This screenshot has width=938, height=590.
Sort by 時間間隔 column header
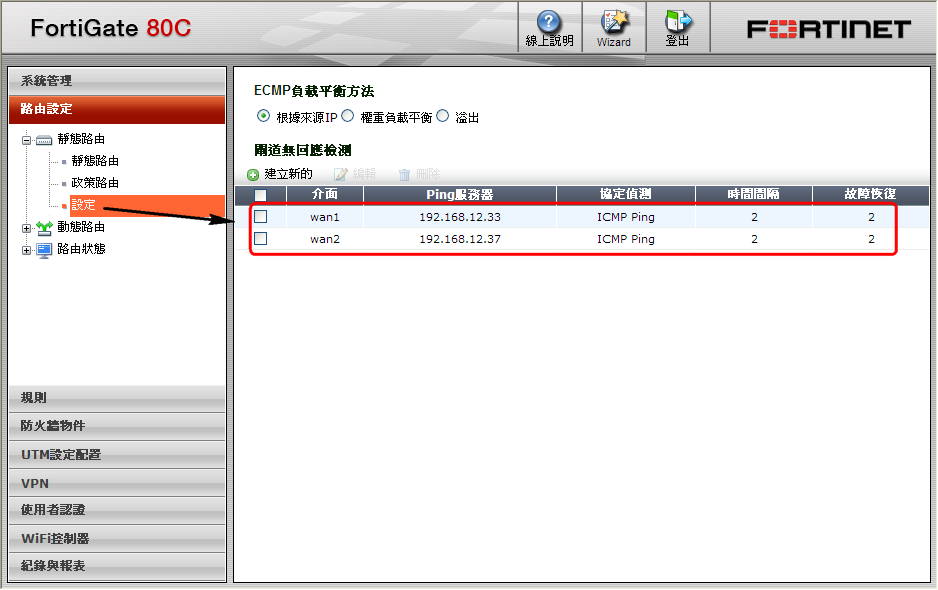(754, 194)
